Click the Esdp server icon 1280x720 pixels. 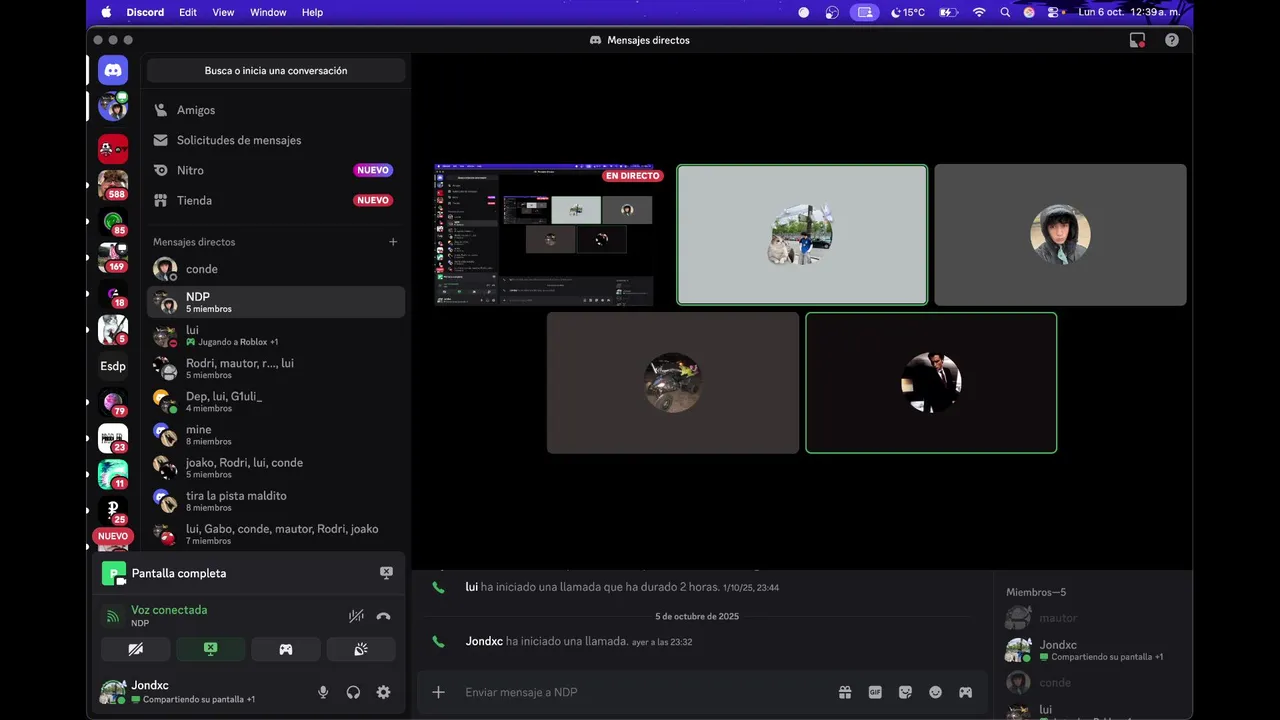[113, 366]
